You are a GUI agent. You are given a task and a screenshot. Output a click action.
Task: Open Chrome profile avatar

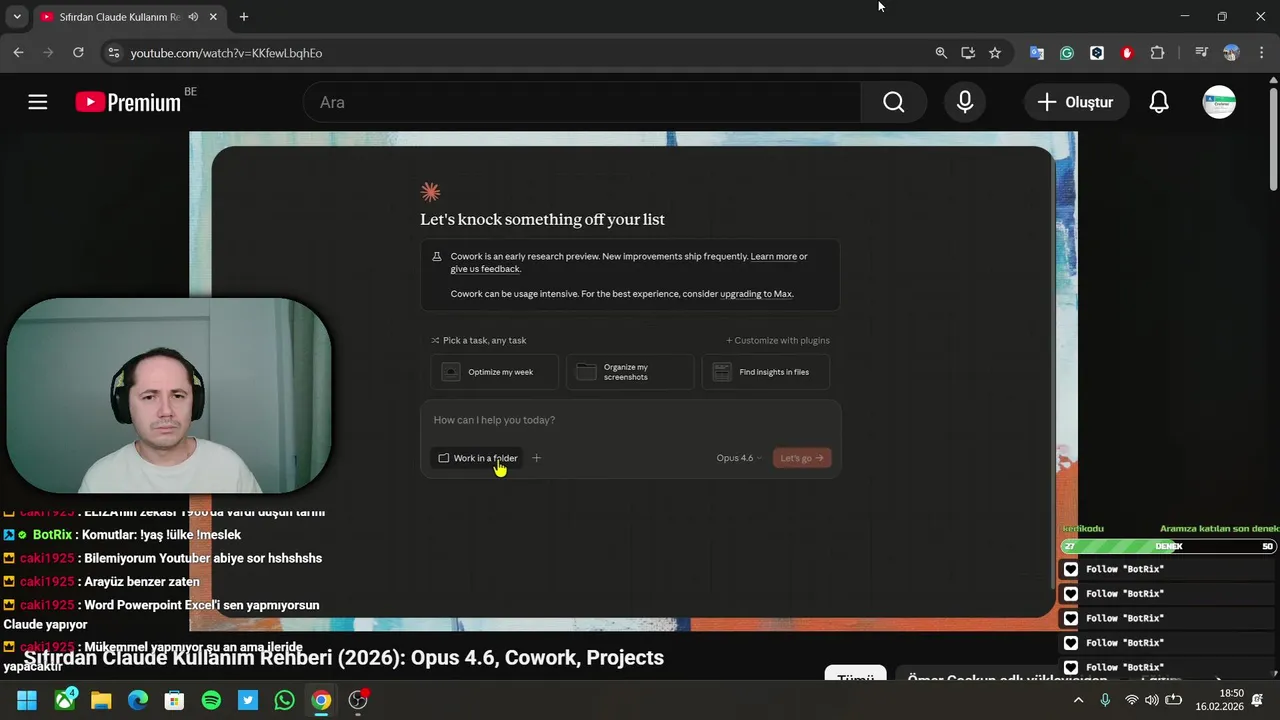click(1231, 53)
